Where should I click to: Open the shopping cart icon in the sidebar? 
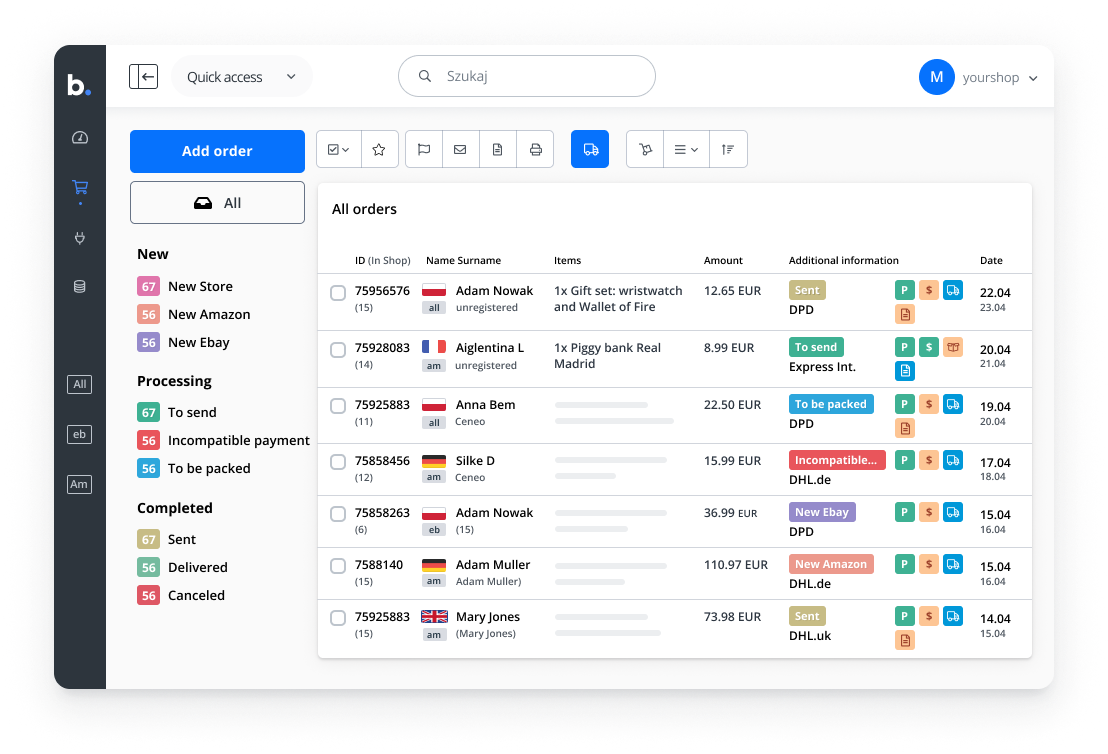click(79, 187)
